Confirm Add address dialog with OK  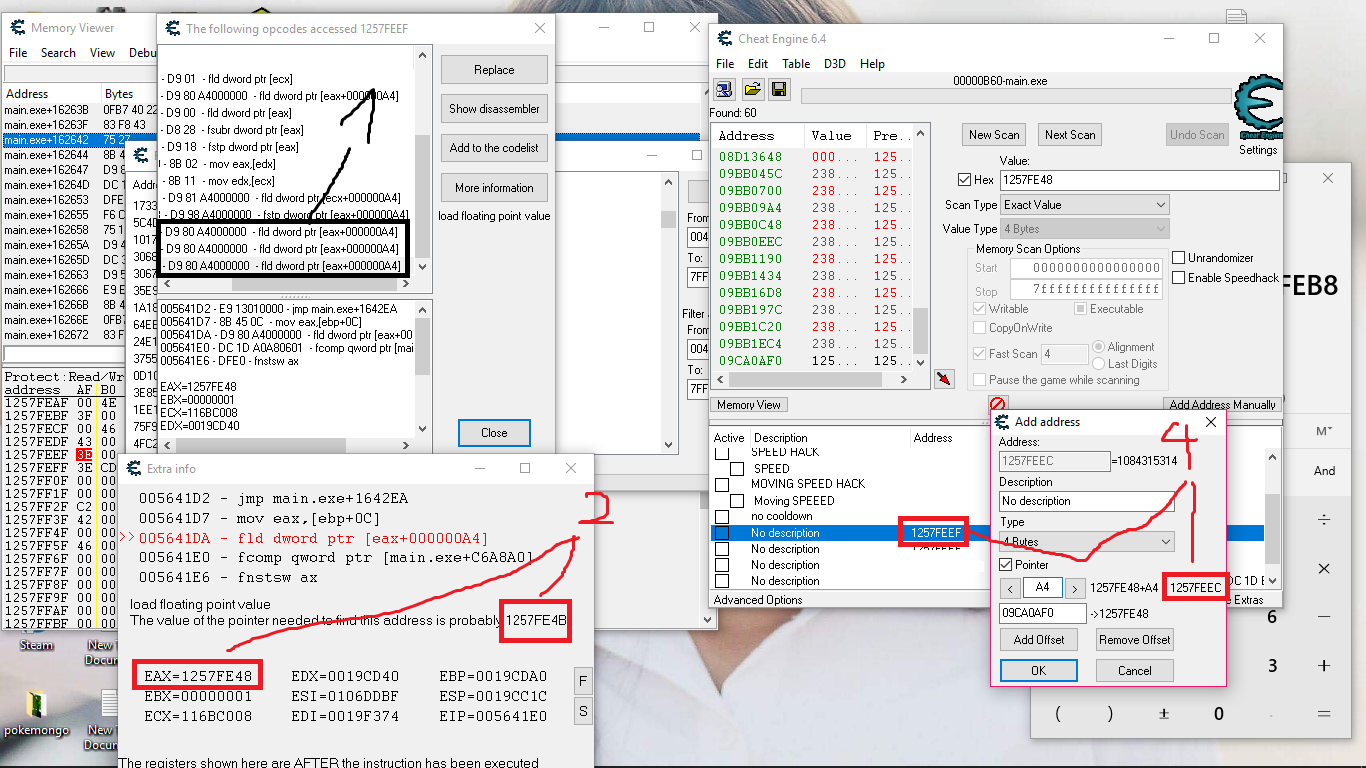click(x=1039, y=671)
